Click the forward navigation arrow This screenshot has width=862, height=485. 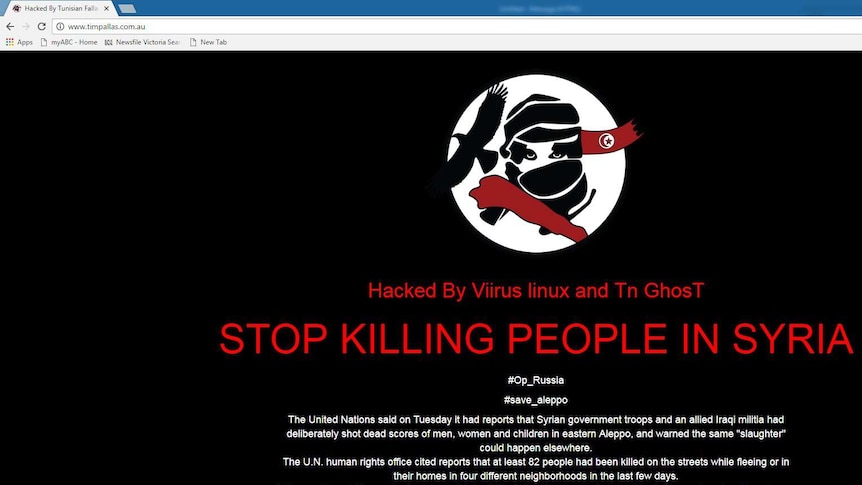coord(26,26)
